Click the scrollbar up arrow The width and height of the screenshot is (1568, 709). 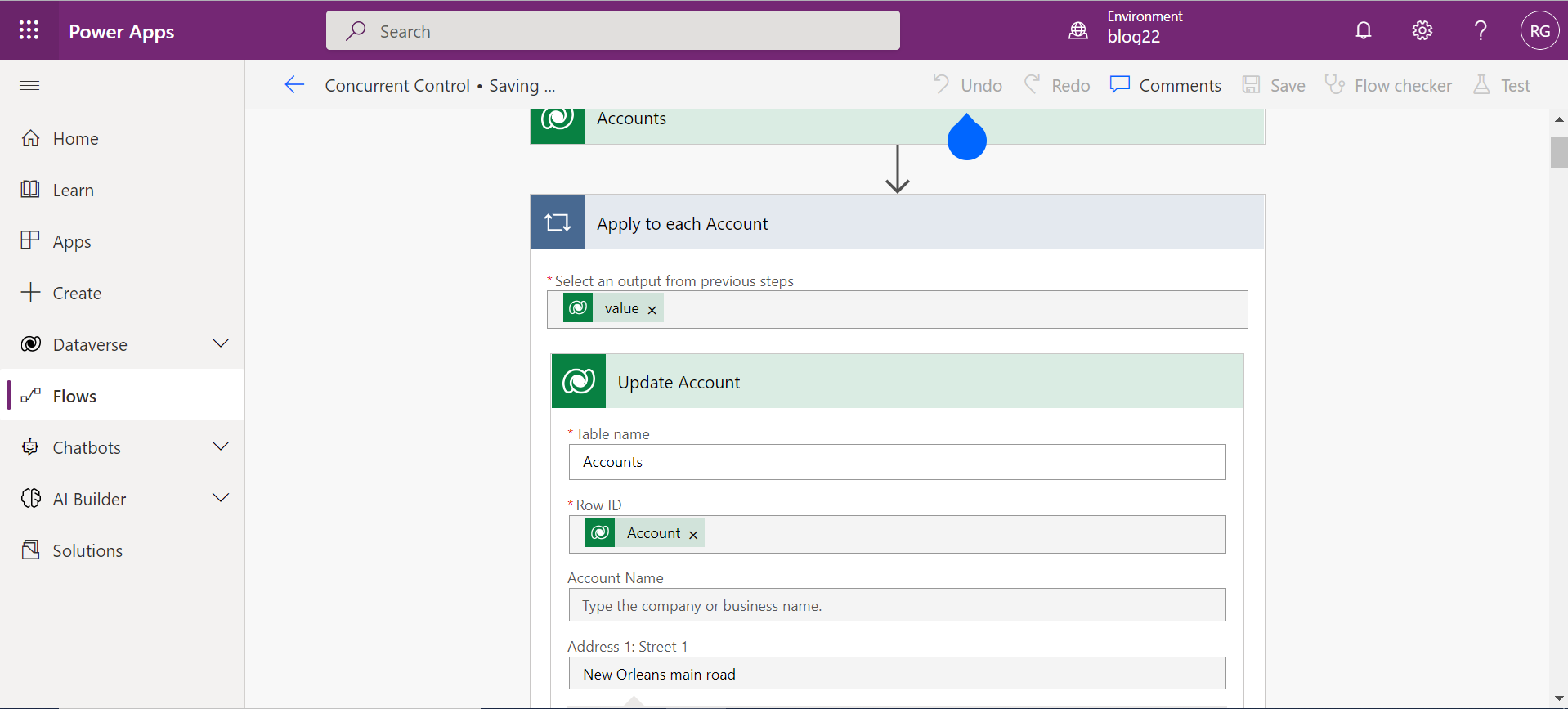click(x=1558, y=119)
